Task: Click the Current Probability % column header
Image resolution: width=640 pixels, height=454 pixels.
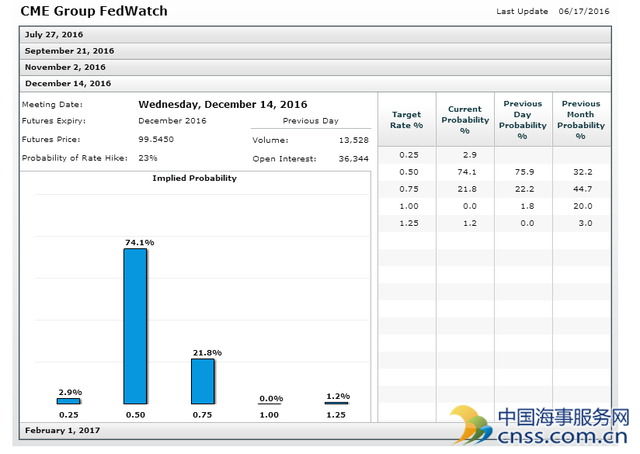Action: 465,120
